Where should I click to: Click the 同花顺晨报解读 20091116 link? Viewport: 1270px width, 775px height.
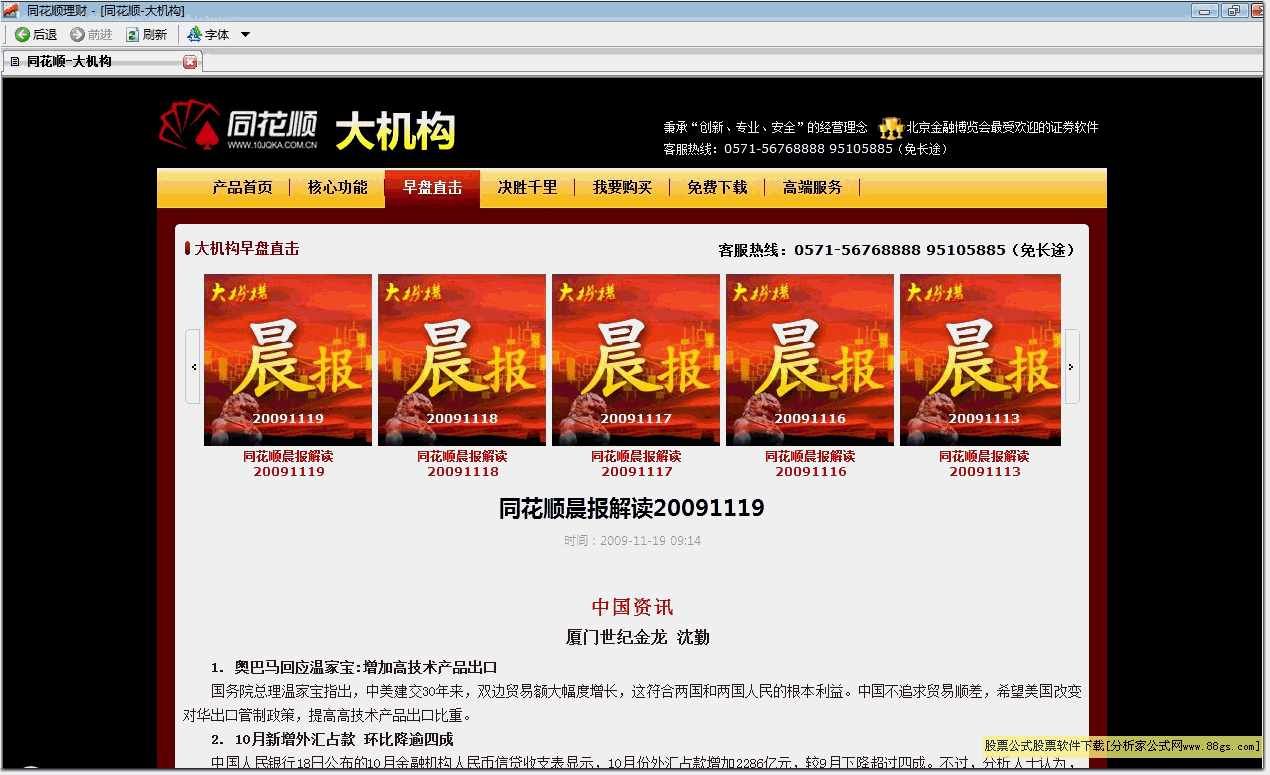[x=810, y=464]
